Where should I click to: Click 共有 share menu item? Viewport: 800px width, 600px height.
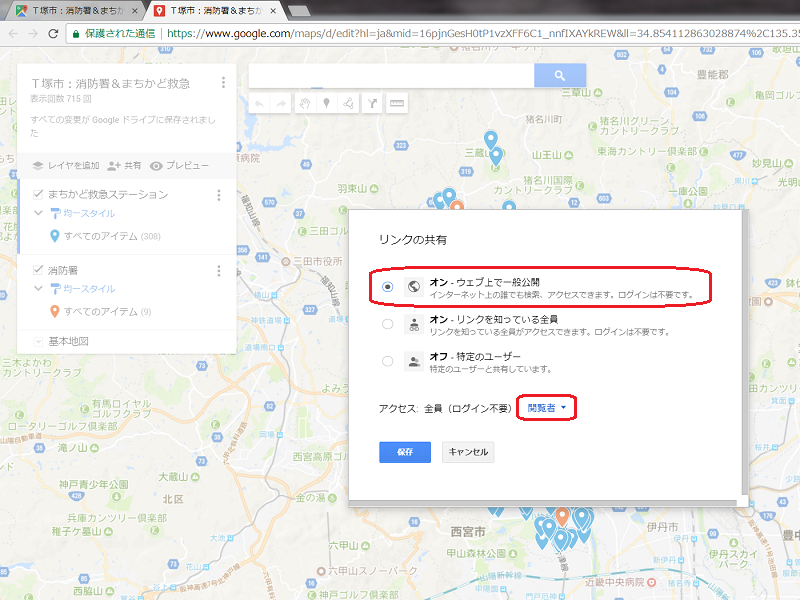point(124,165)
